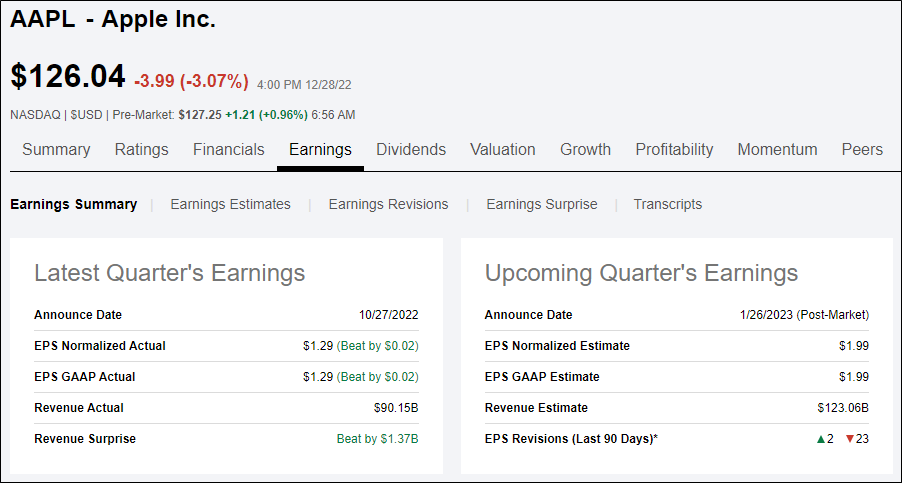This screenshot has width=902, height=483.
Task: Go to the Dividends tab
Action: pyautogui.click(x=411, y=150)
